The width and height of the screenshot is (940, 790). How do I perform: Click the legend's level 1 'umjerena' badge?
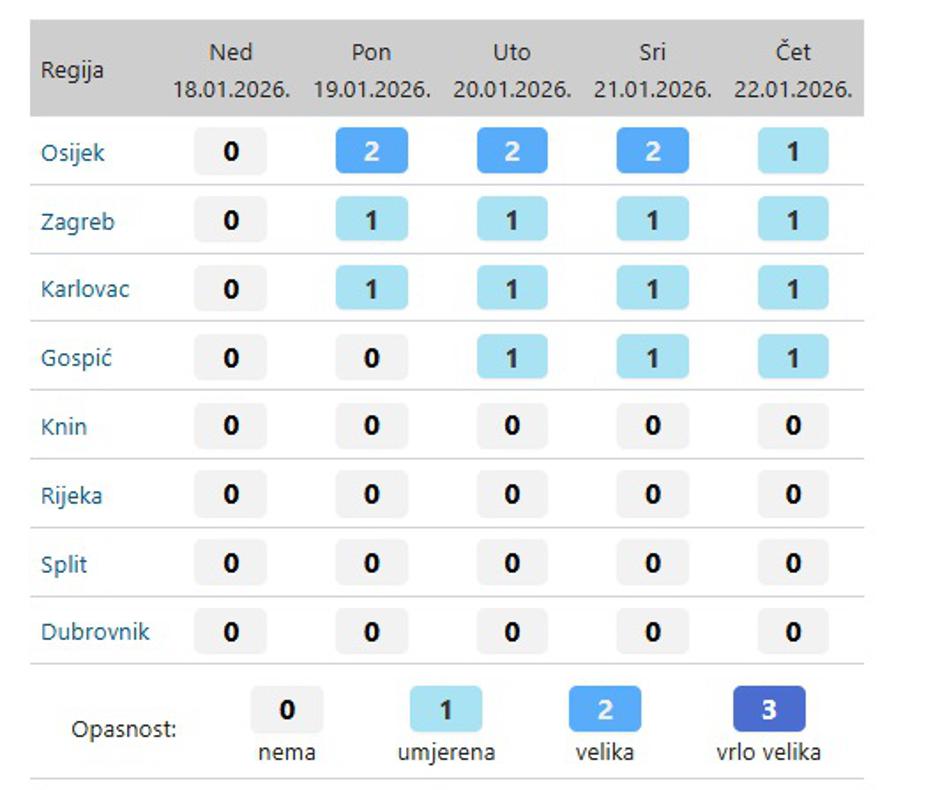(x=446, y=710)
